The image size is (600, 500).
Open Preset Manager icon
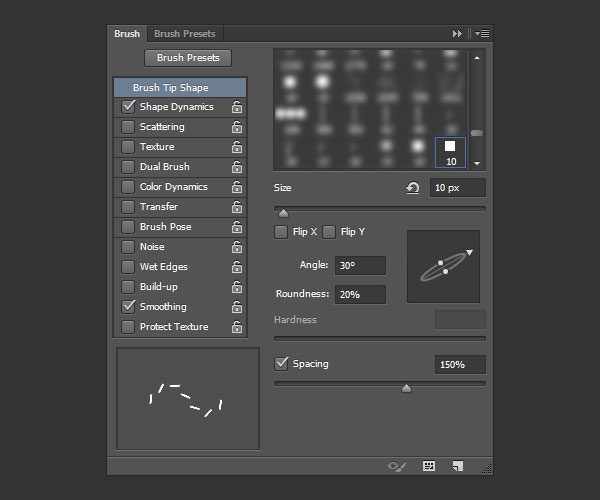tap(429, 466)
